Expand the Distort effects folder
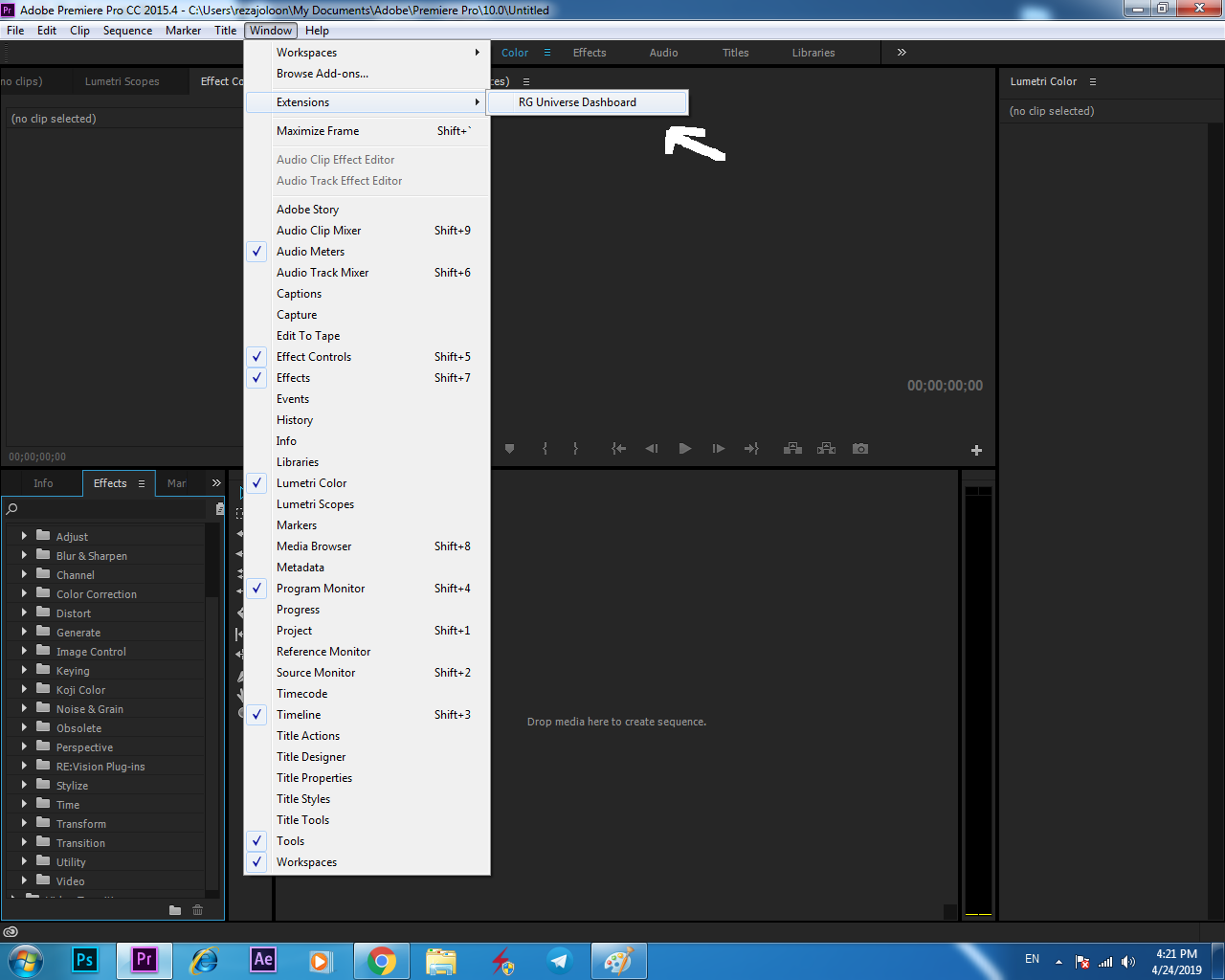1225x980 pixels. coord(24,612)
